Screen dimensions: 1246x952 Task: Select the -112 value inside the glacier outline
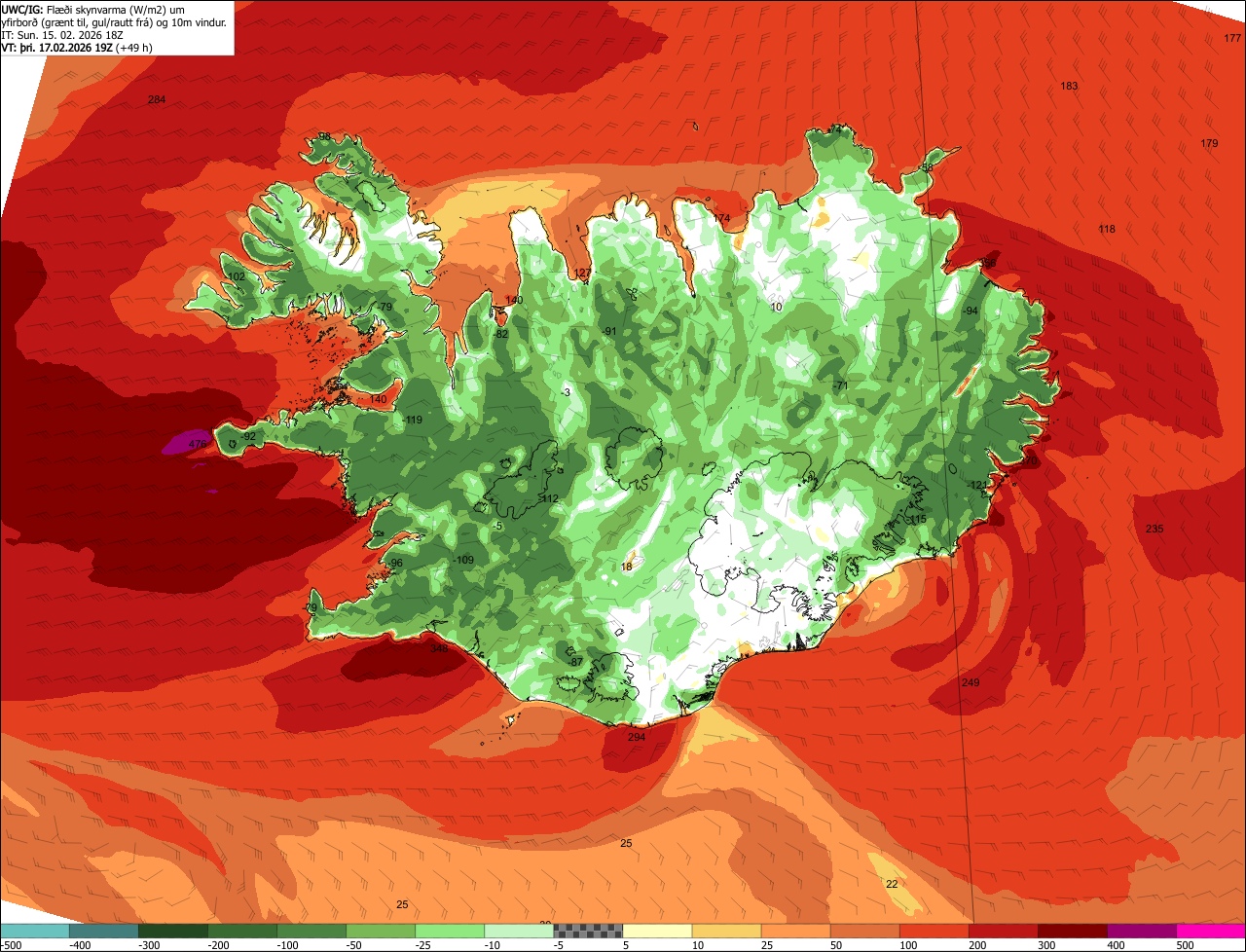pyautogui.click(x=549, y=498)
